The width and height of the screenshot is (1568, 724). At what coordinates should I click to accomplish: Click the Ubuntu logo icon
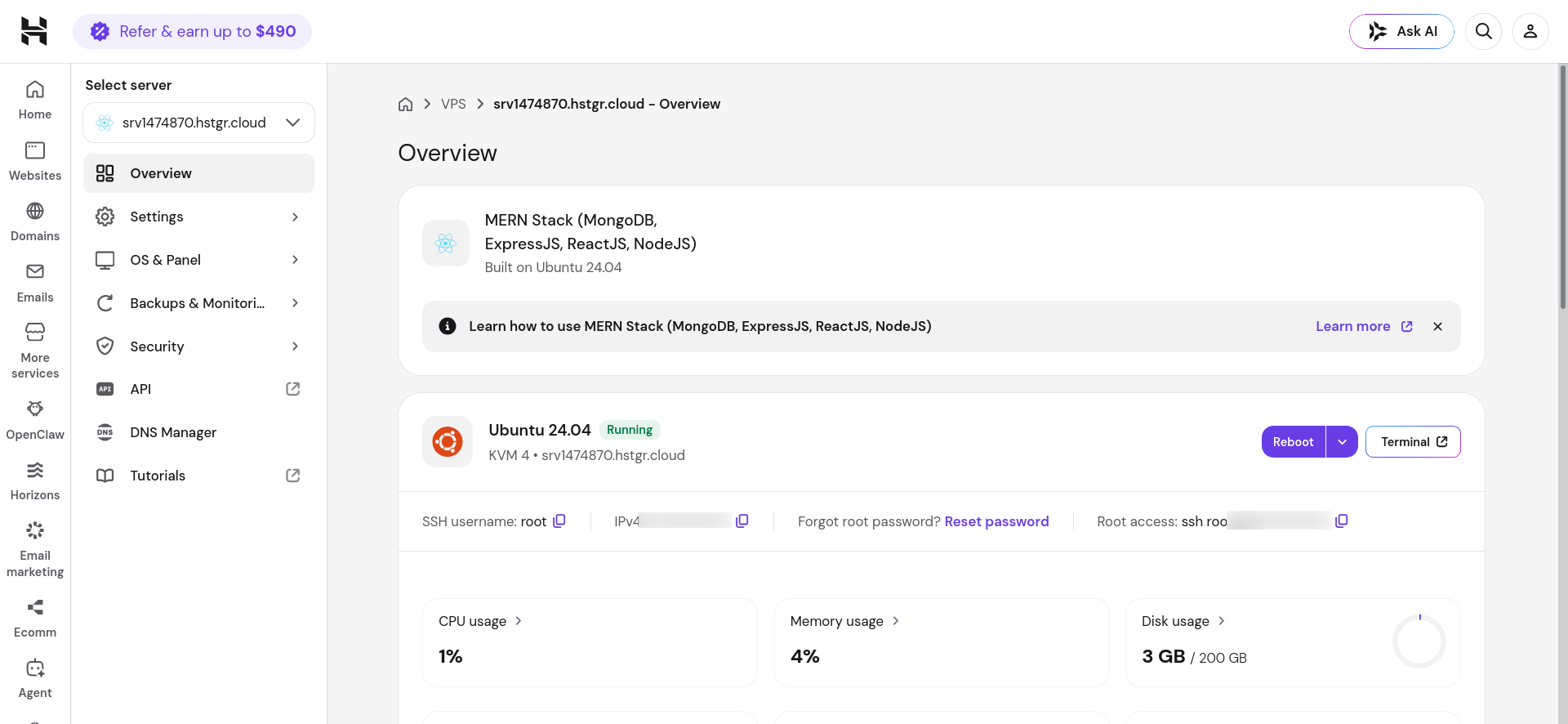(448, 442)
